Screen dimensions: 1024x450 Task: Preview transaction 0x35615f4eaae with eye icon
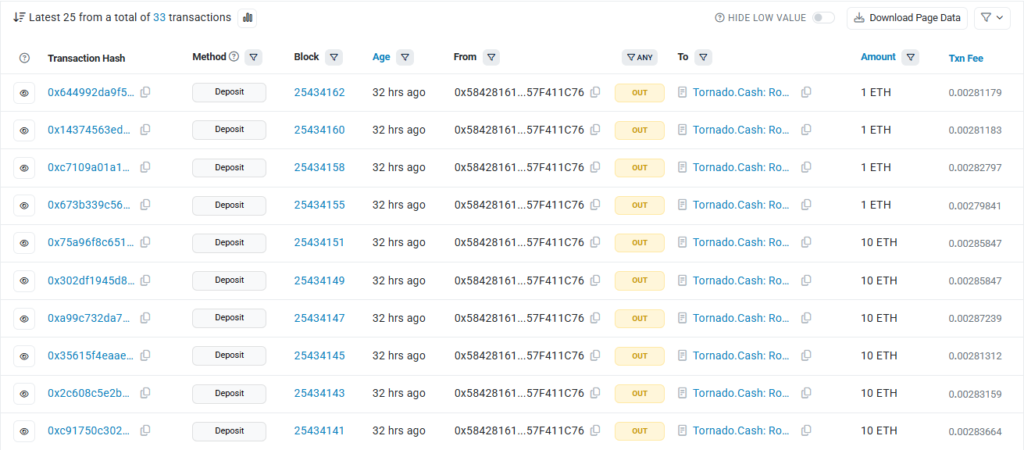click(24, 356)
